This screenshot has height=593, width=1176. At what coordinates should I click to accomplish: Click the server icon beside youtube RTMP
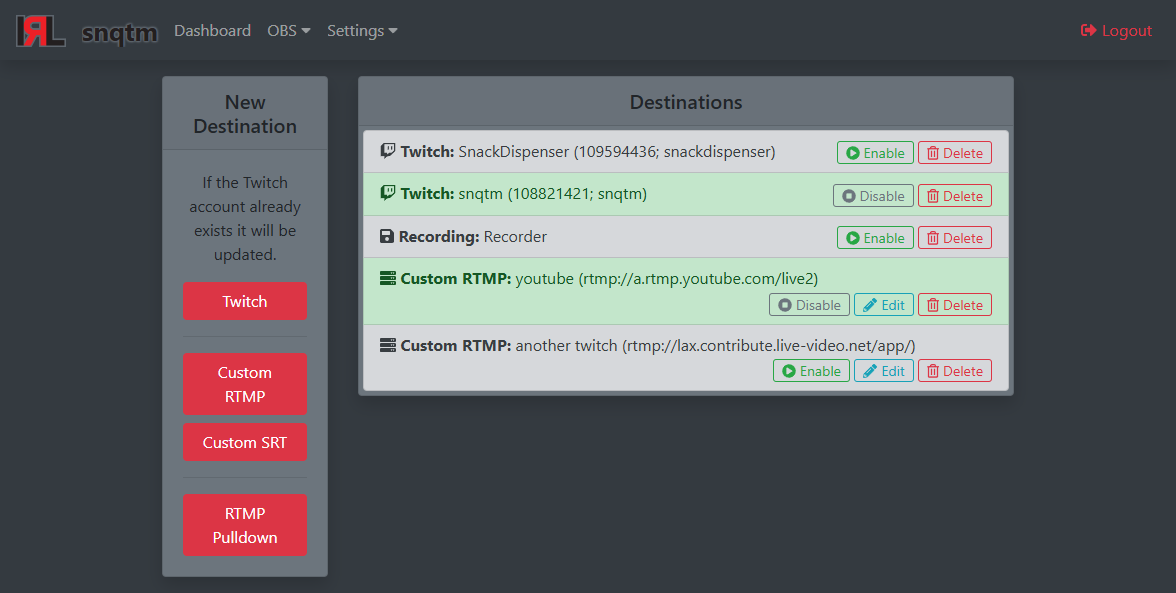[388, 278]
